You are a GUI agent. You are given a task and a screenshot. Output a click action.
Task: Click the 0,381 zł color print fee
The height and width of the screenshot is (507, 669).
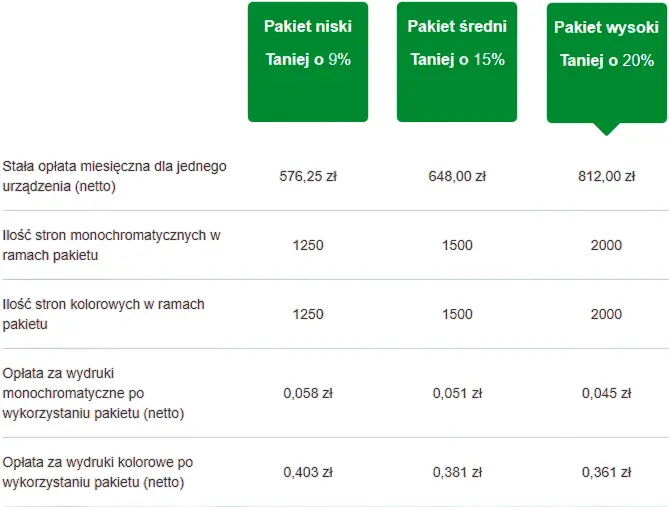[457, 472]
